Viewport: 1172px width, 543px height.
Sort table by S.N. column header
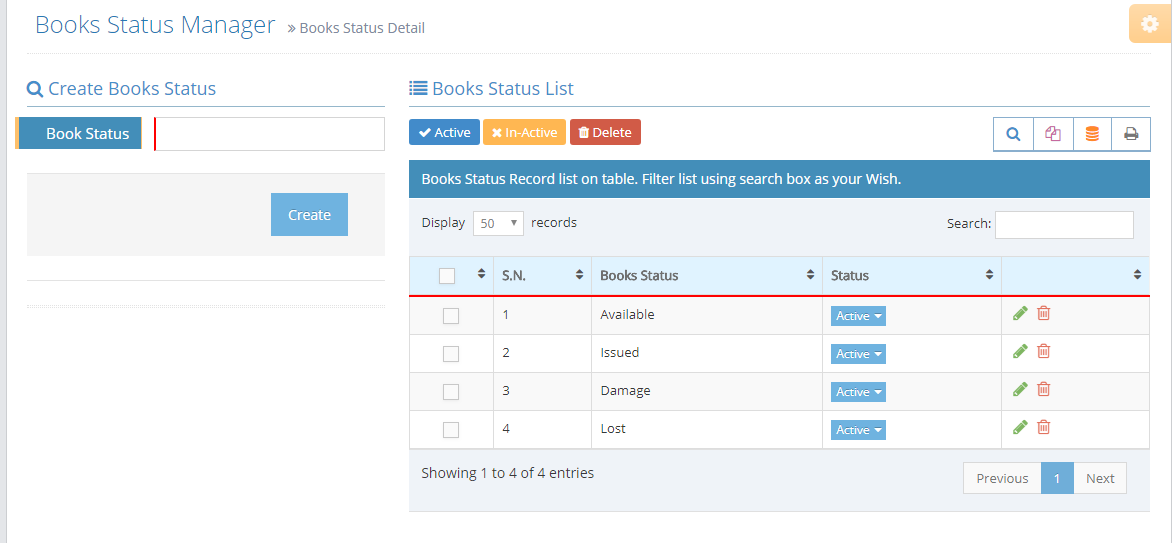pyautogui.click(x=541, y=275)
